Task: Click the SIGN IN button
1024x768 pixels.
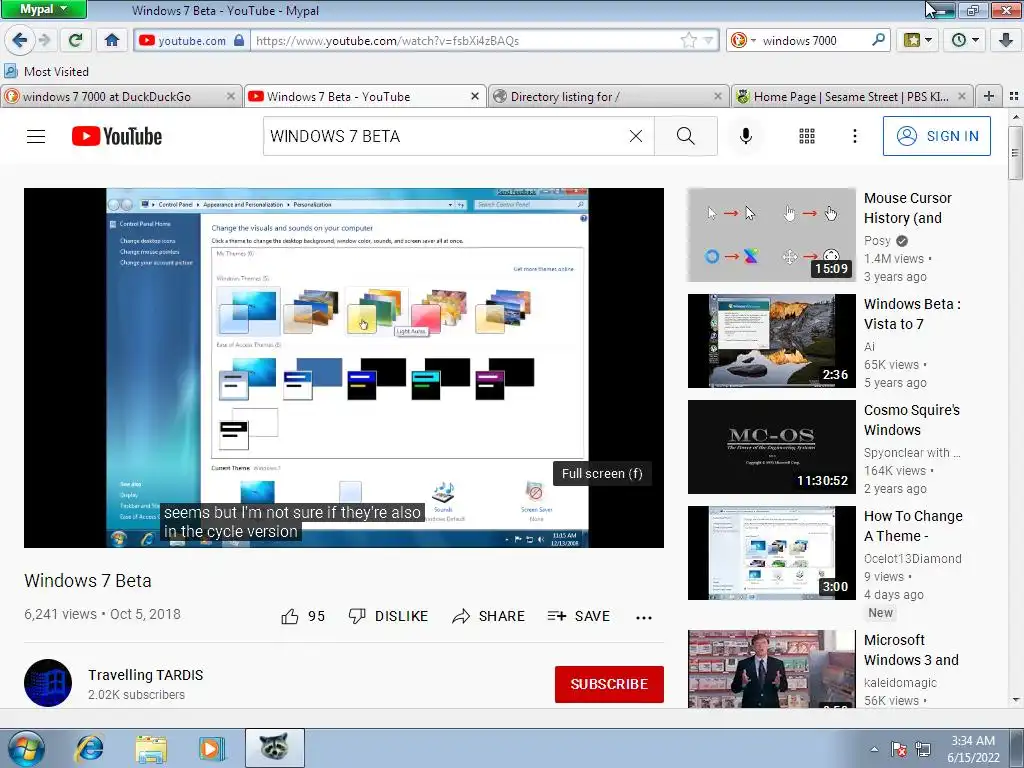Action: point(936,136)
